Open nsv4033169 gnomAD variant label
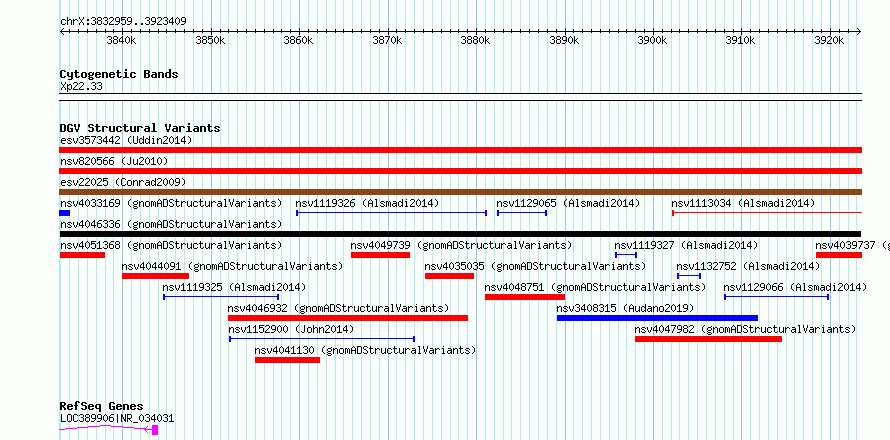Viewport: 890px width, 440px height. 171,203
